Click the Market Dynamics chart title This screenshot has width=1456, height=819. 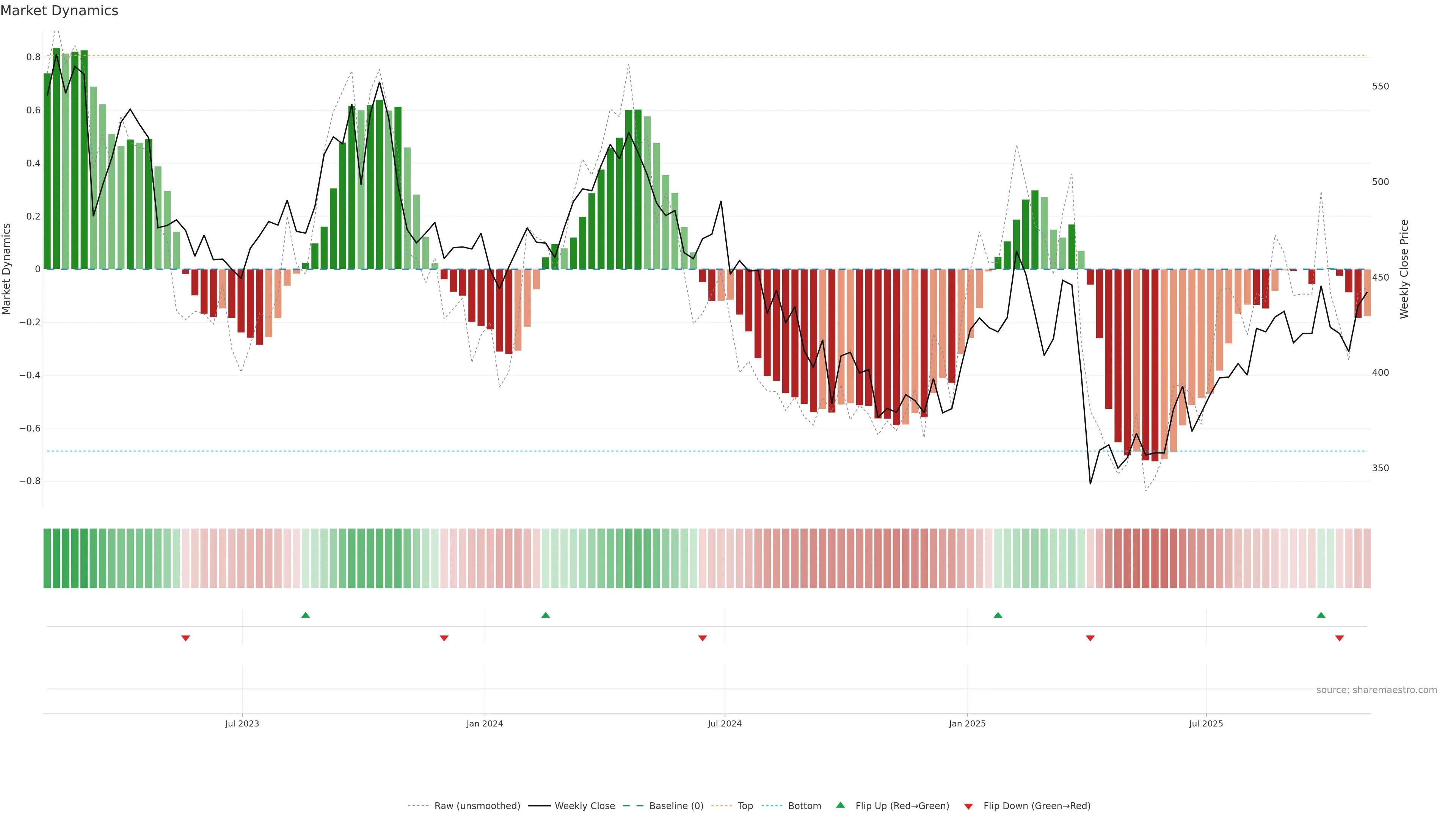[x=60, y=11]
